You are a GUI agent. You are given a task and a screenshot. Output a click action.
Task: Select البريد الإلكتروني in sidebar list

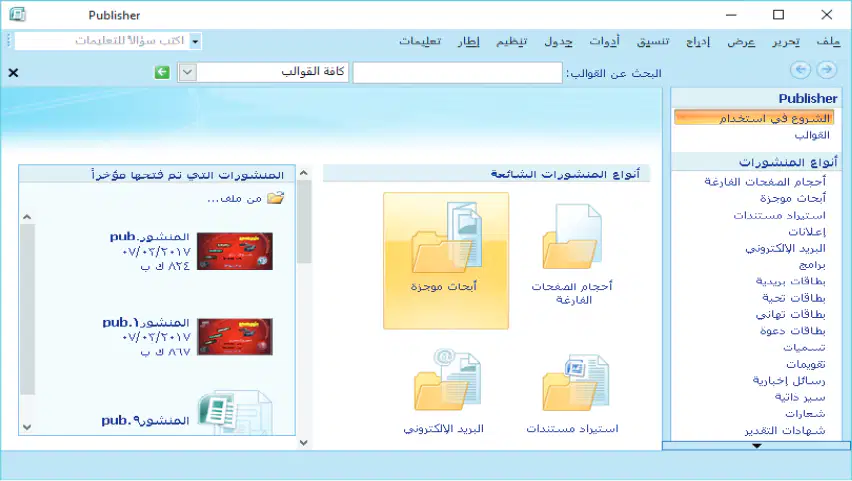[786, 248]
